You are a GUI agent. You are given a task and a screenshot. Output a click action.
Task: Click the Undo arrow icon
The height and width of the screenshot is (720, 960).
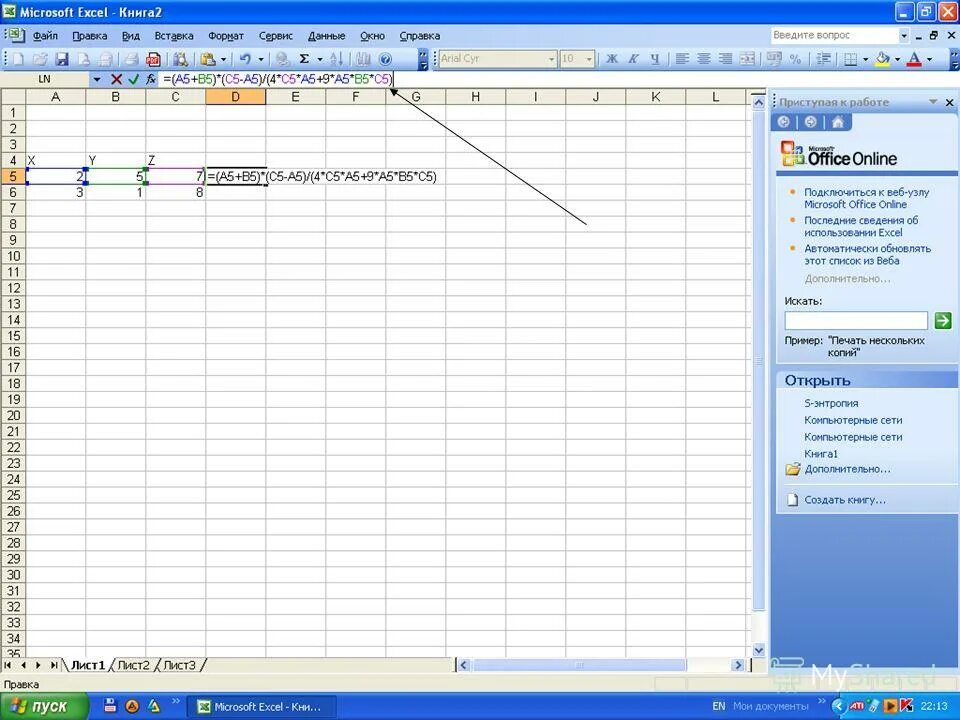click(245, 59)
